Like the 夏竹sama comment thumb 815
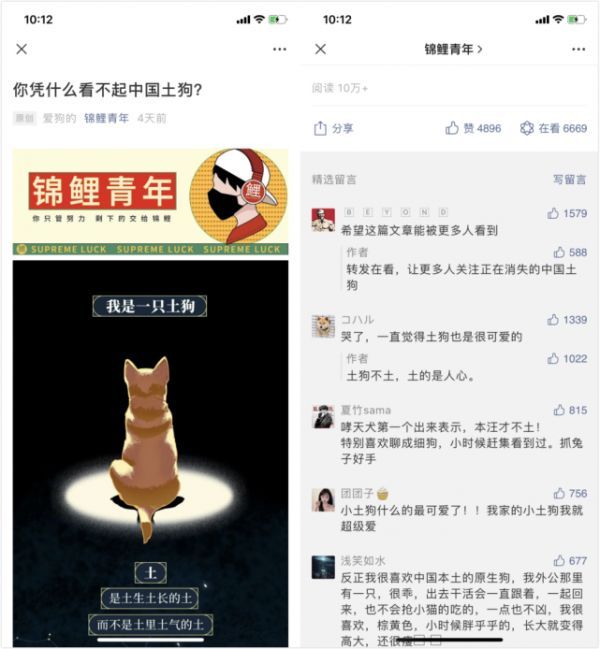Viewport: 600px width, 649px height. coord(570,410)
